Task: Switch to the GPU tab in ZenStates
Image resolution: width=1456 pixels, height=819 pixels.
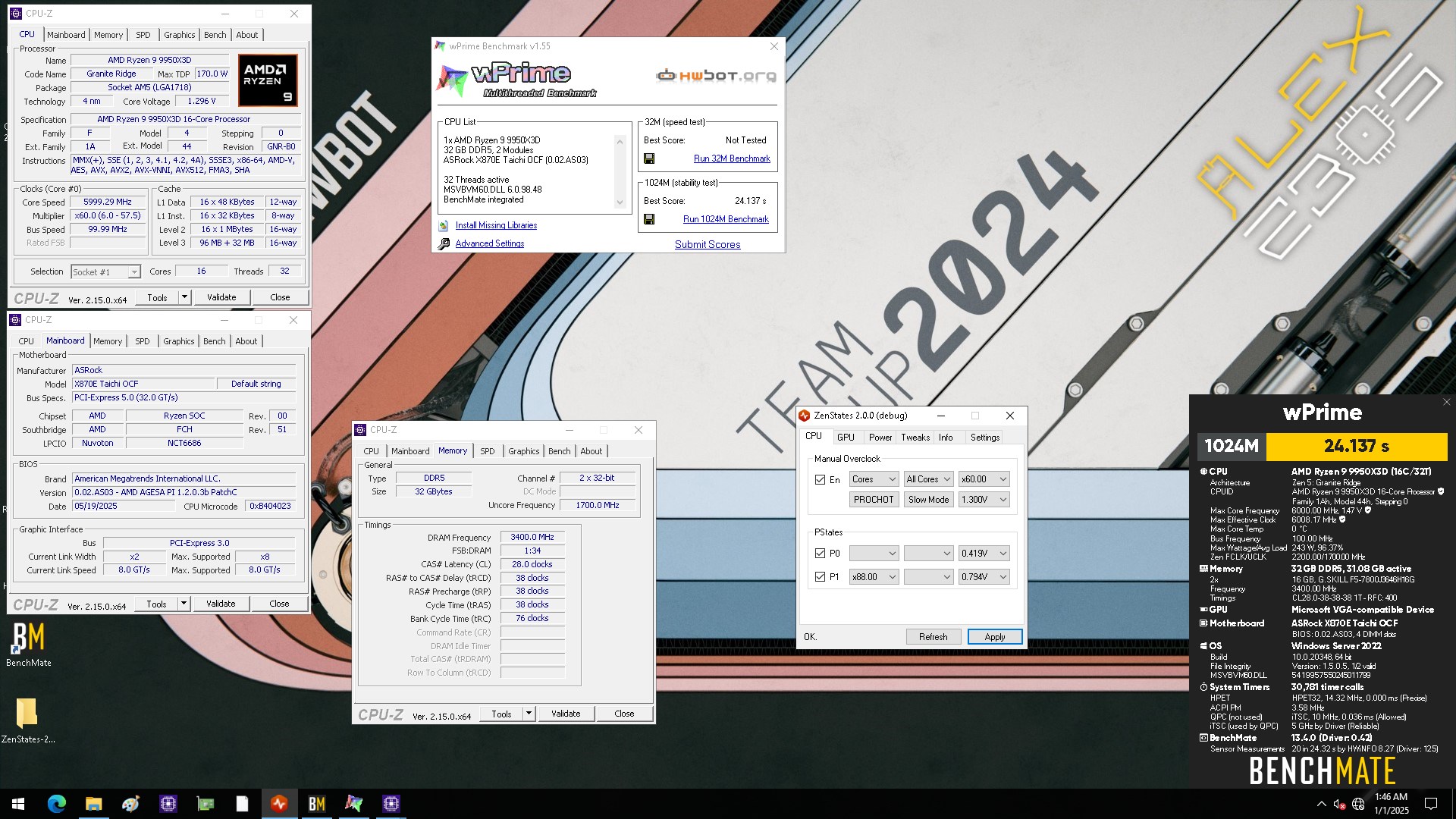Action: click(846, 438)
